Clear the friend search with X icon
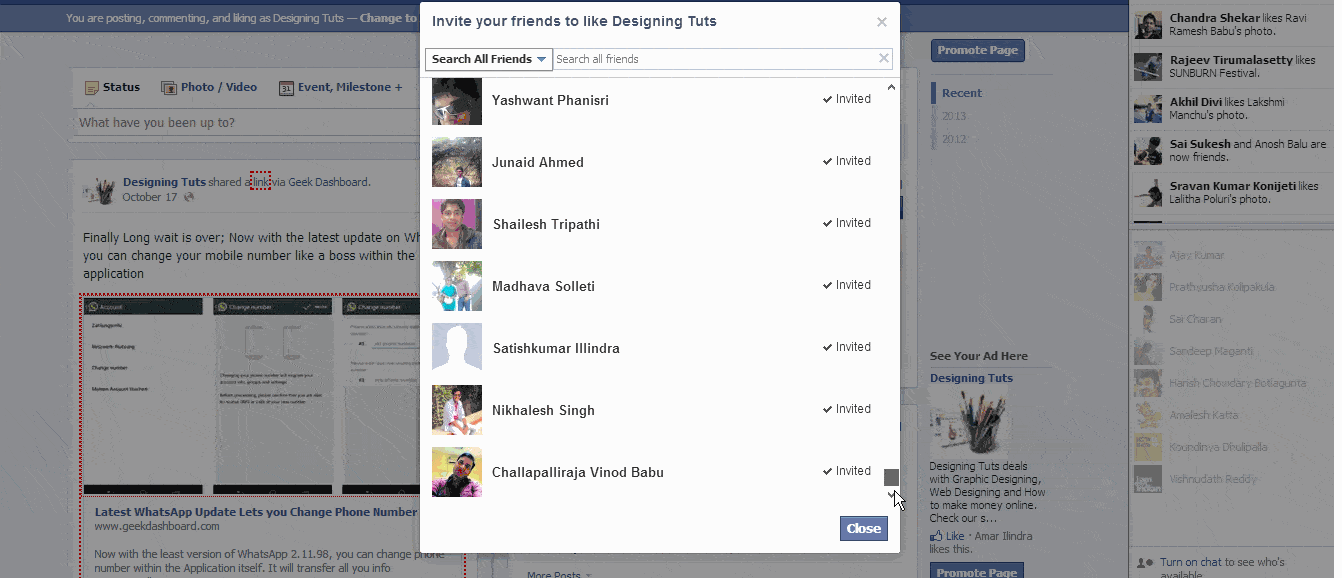The width and height of the screenshot is (1342, 578). point(883,58)
